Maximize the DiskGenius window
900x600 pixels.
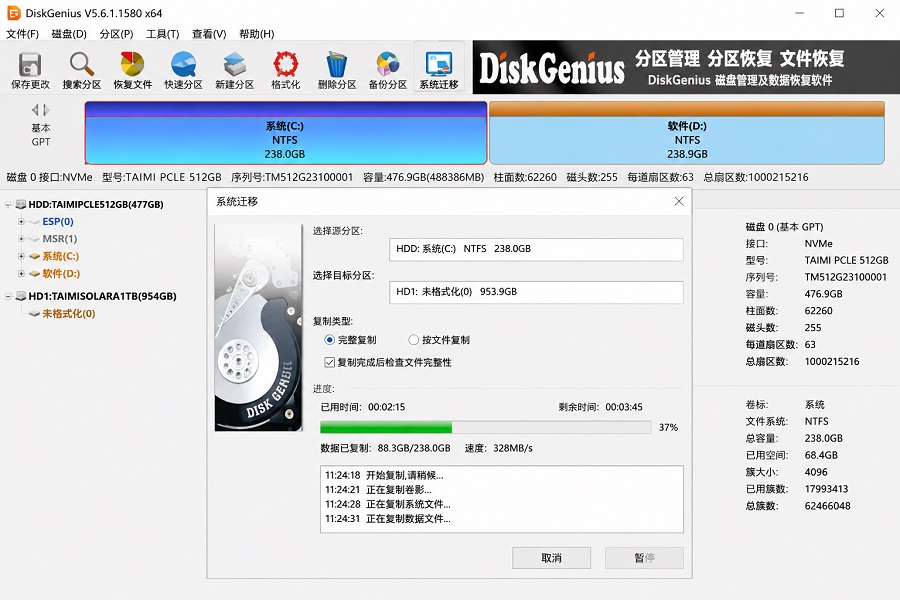tap(839, 13)
